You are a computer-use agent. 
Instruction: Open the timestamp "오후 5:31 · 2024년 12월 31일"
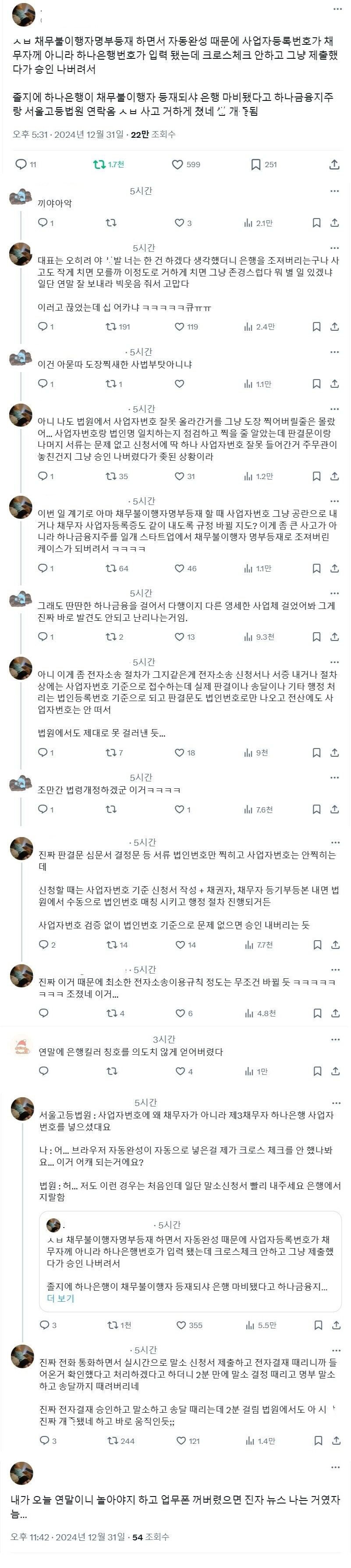68,134
